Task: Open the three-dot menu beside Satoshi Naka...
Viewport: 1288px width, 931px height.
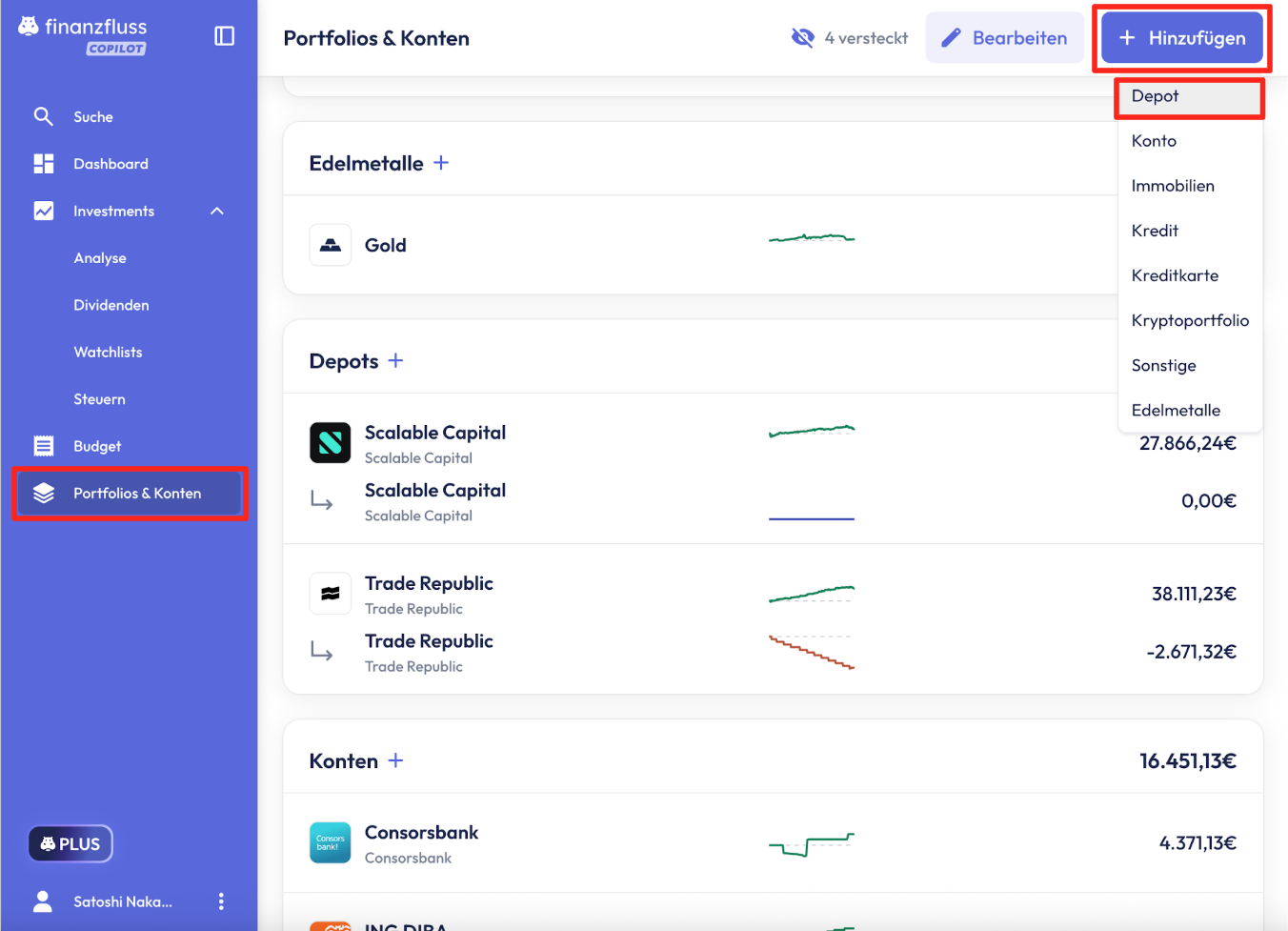Action: click(x=221, y=901)
